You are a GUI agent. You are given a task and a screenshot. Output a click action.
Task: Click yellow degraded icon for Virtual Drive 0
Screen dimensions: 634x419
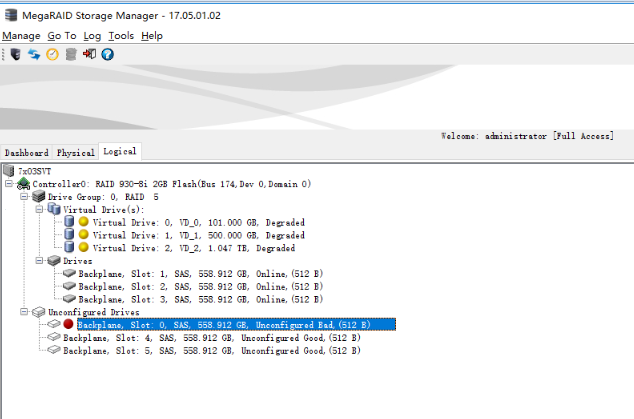[84, 222]
